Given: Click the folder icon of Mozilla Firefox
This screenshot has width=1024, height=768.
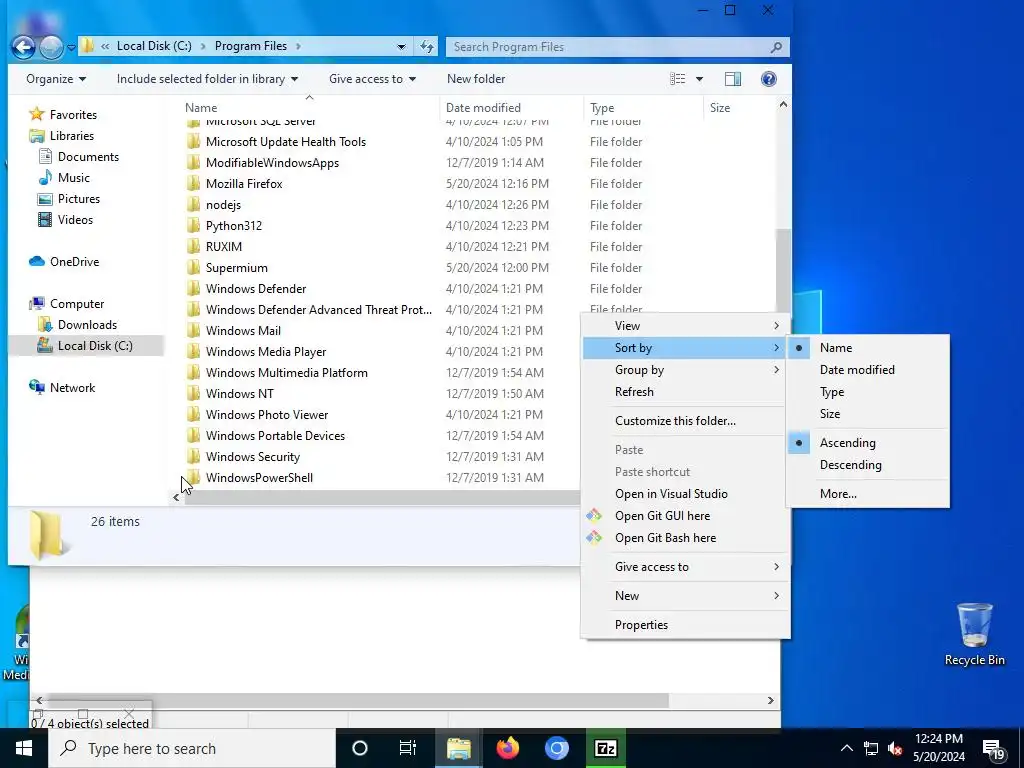Looking at the screenshot, I should (x=193, y=184).
